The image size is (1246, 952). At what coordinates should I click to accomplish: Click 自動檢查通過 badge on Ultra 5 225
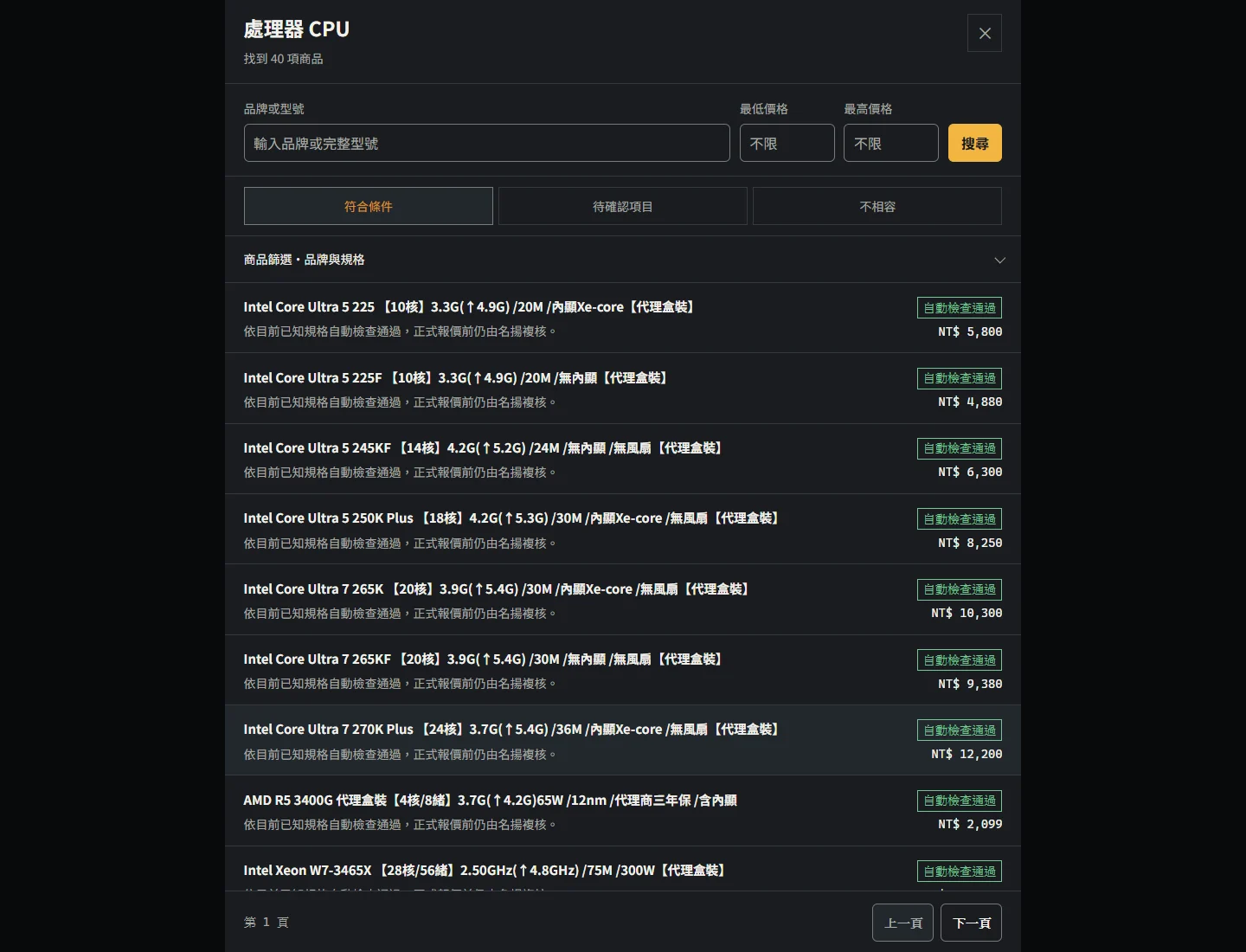[960, 307]
